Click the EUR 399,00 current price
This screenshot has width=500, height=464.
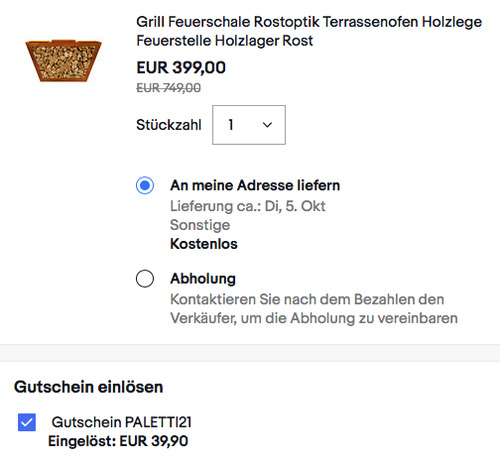tap(181, 67)
